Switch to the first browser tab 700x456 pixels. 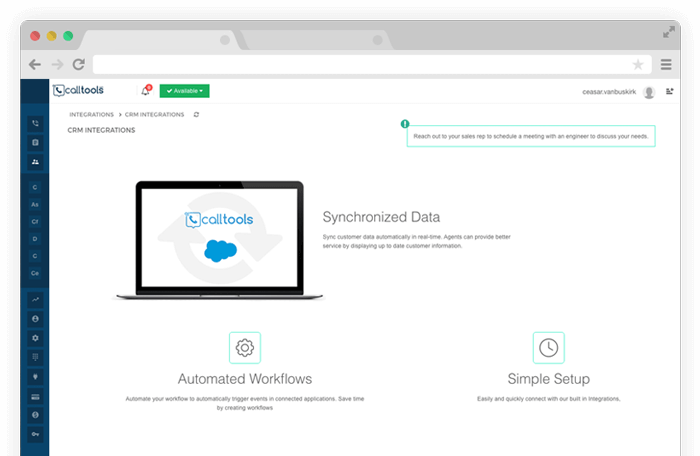click(162, 40)
